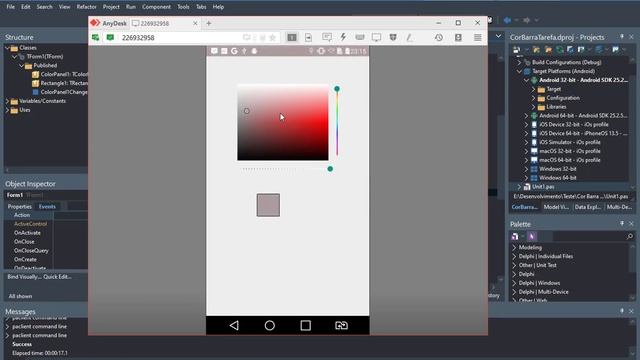Open the AnyDesk keyboard settings icon
The height and width of the screenshot is (360, 640).
pos(360,37)
